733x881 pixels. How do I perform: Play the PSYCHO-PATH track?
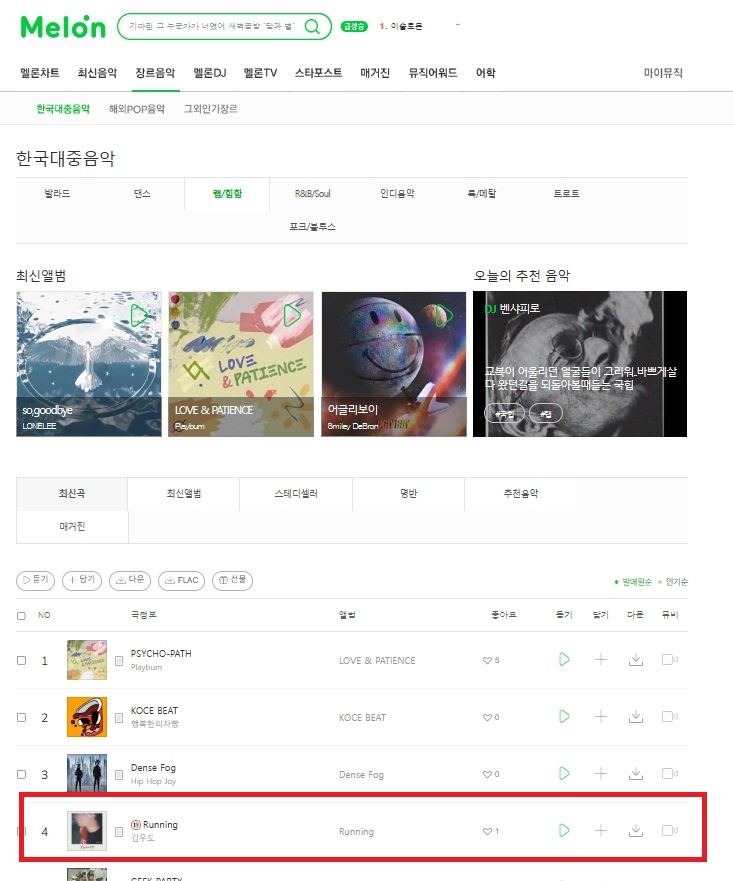pyautogui.click(x=564, y=660)
